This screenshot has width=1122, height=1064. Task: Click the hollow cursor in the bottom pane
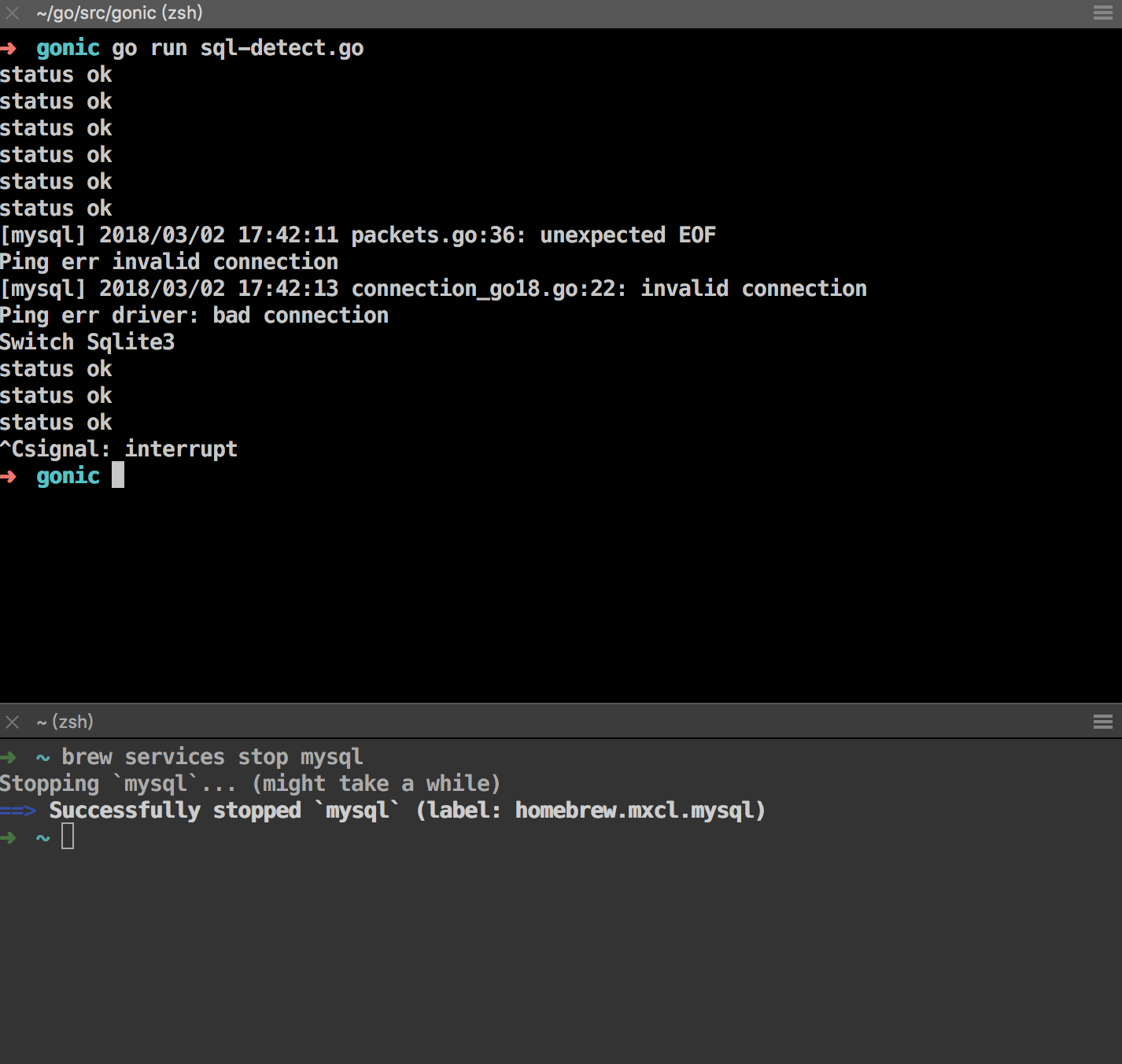(68, 837)
